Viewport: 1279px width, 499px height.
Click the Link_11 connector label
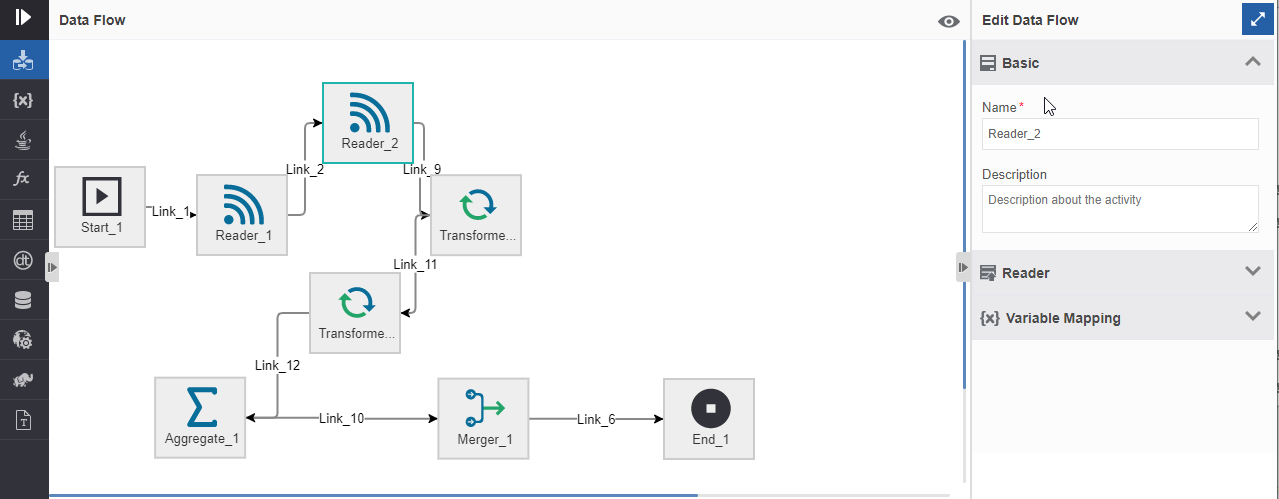coord(415,264)
